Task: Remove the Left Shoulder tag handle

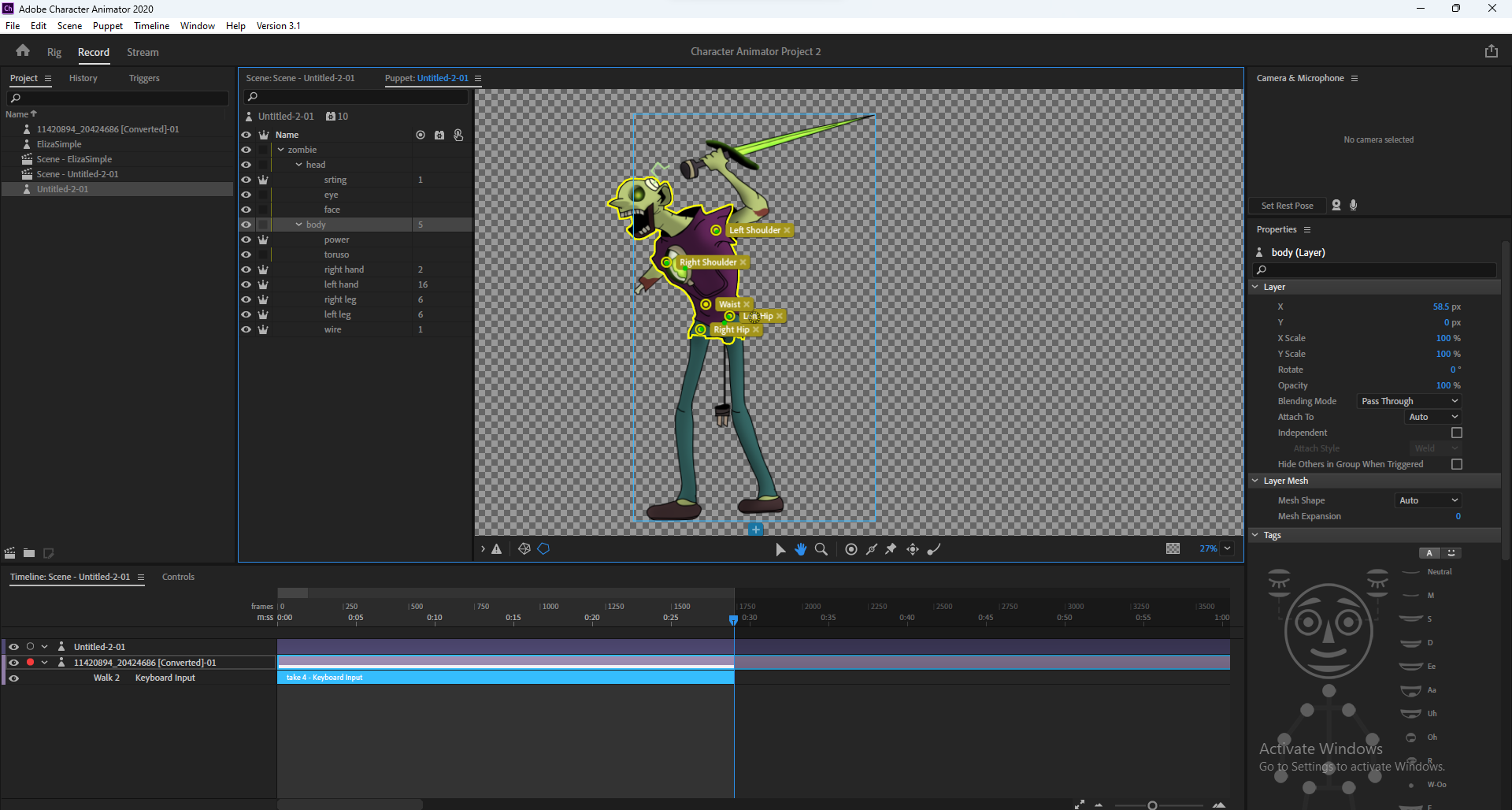Action: click(787, 230)
